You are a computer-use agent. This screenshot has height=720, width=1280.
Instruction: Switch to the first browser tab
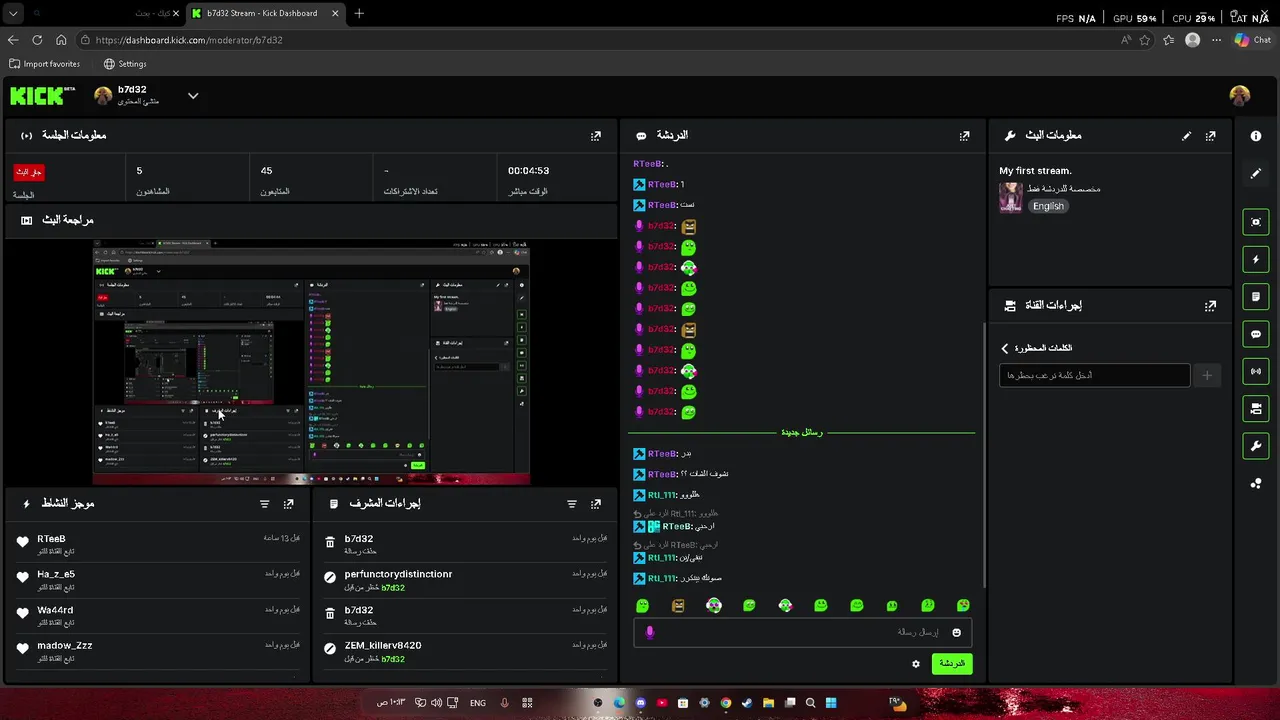(x=105, y=13)
